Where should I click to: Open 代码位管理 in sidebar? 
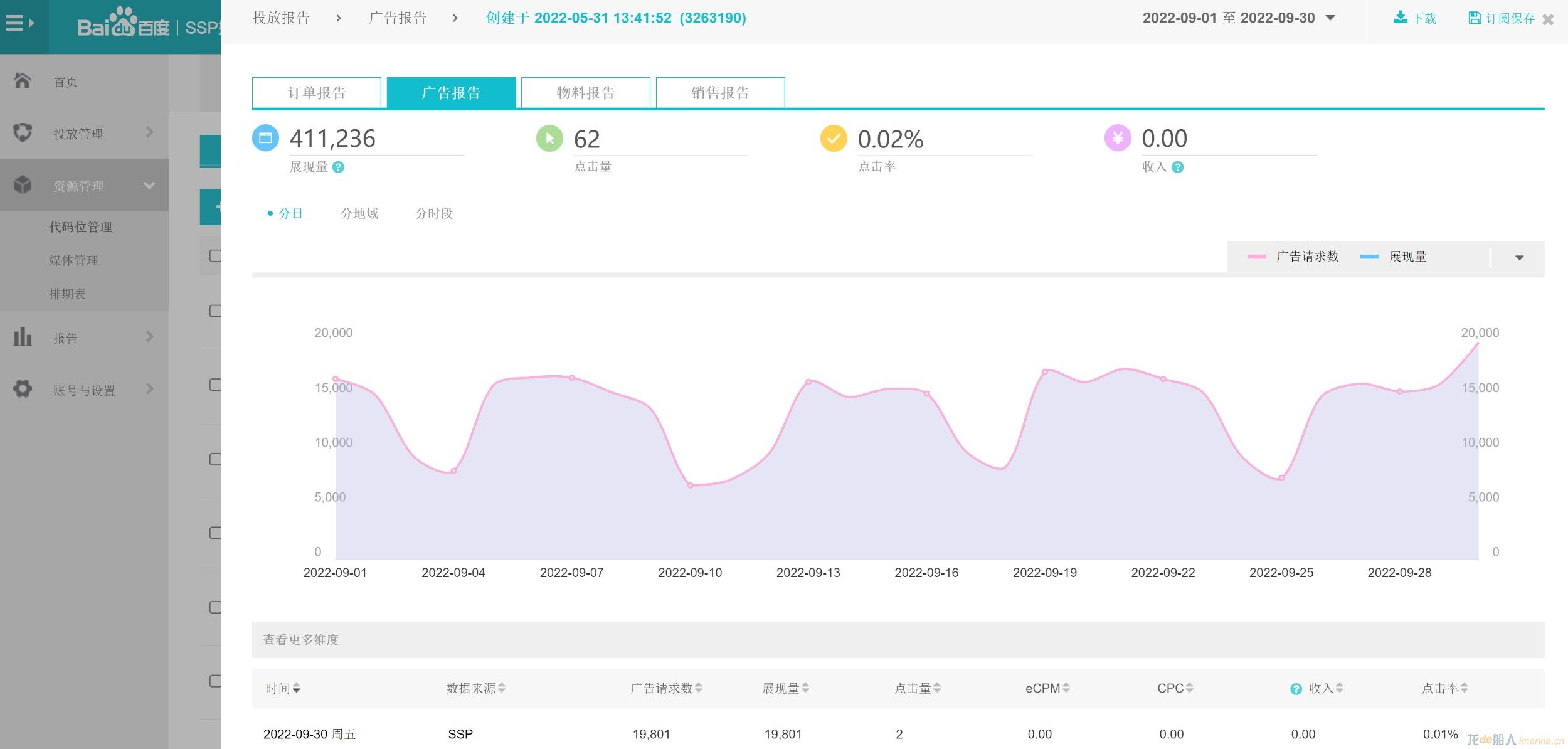point(81,227)
